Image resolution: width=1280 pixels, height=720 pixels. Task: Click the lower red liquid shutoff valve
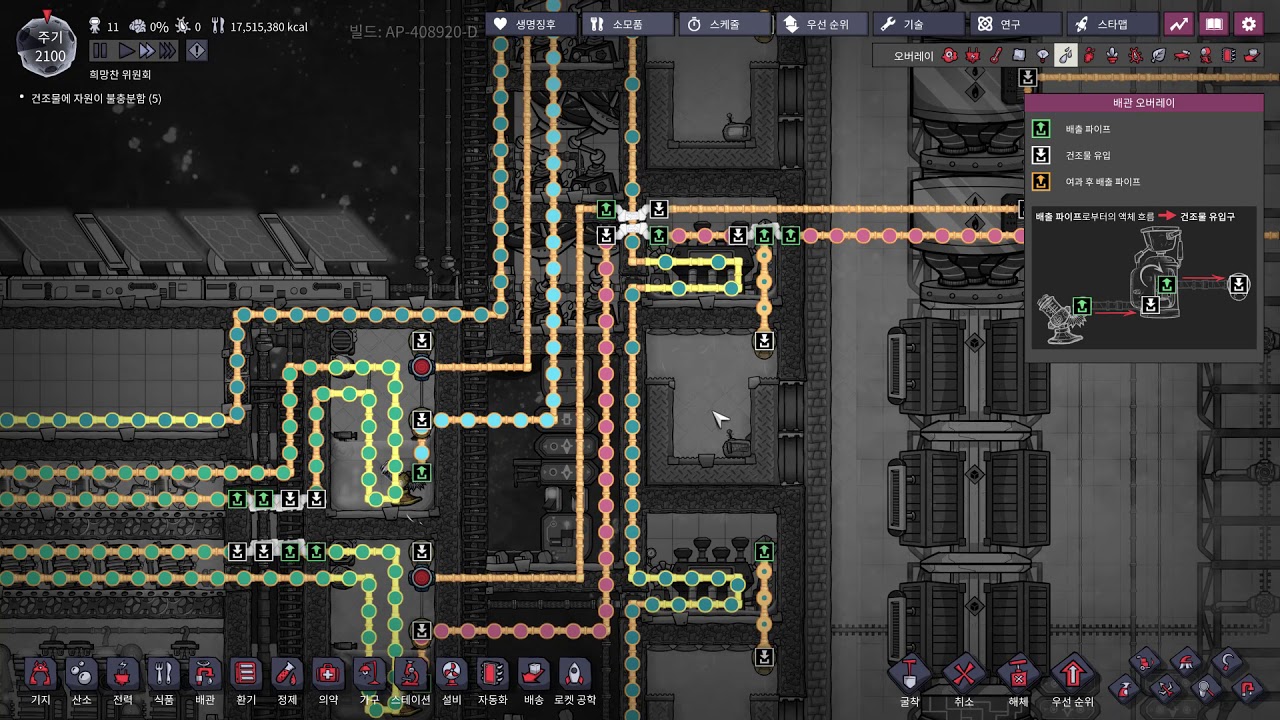tap(422, 577)
